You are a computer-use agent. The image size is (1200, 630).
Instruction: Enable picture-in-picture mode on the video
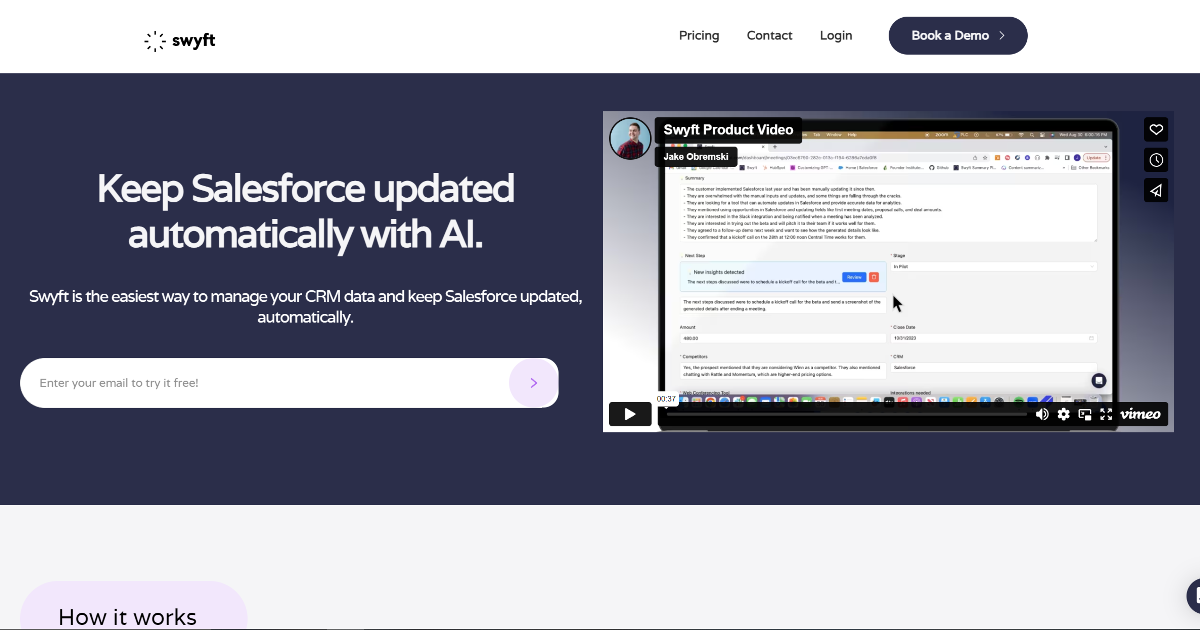[x=1084, y=414]
